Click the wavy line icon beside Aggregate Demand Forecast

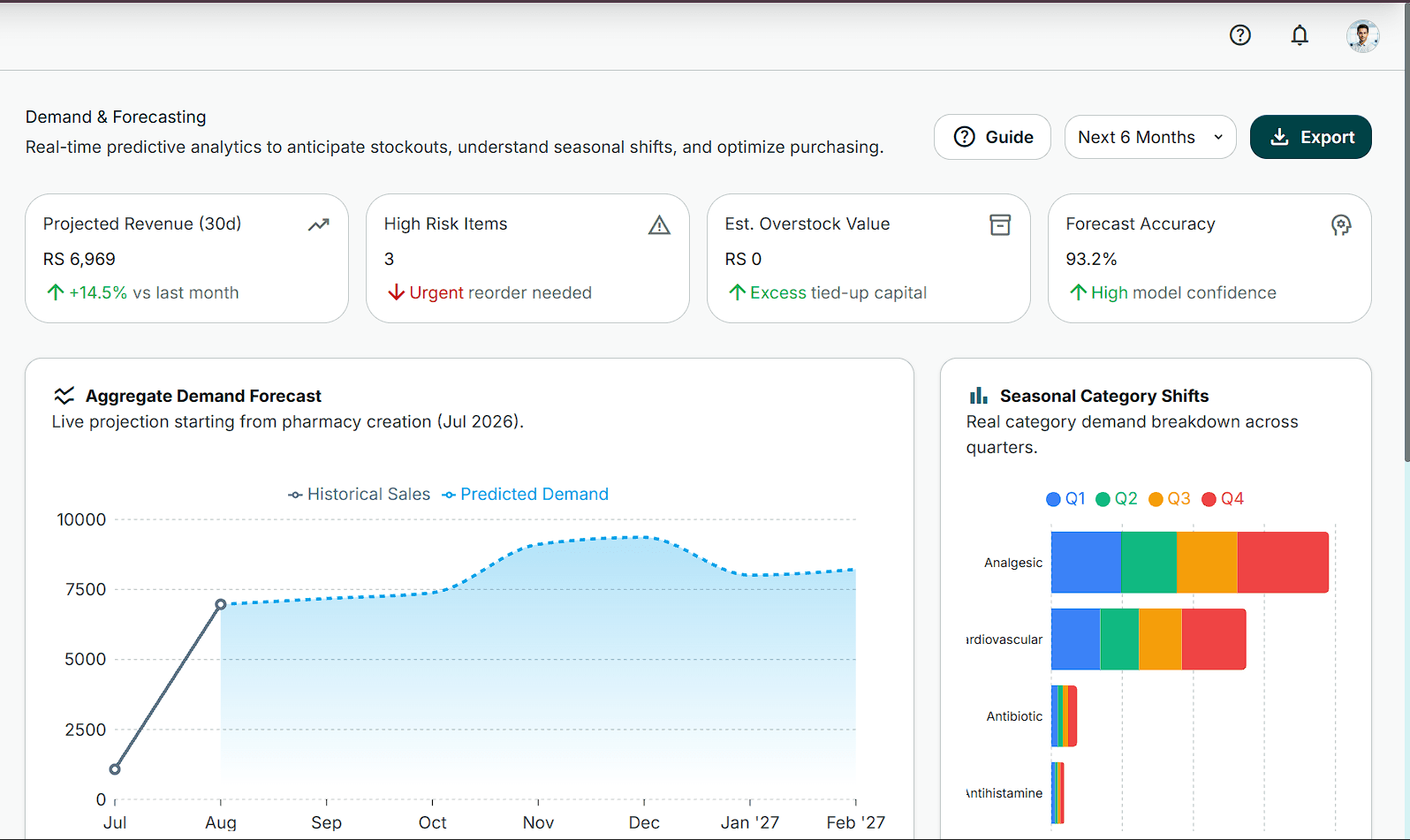click(x=64, y=396)
